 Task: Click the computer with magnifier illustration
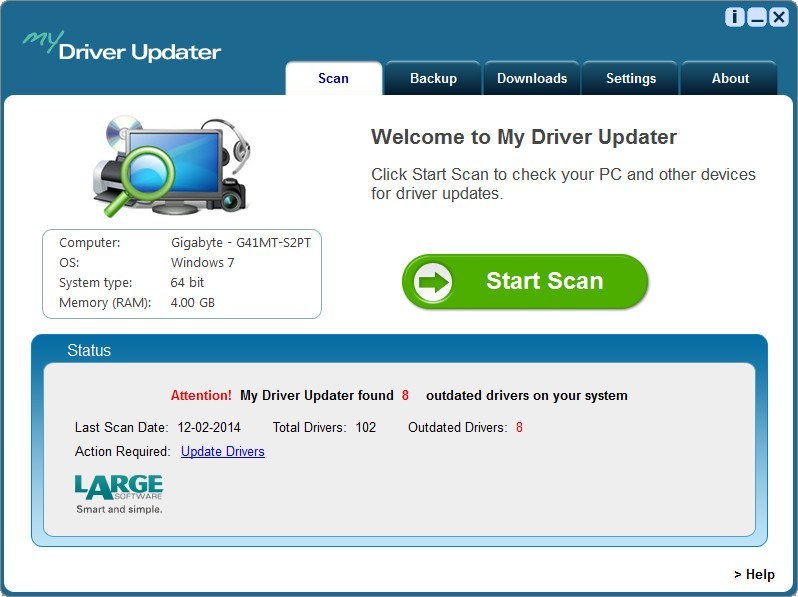(x=172, y=166)
